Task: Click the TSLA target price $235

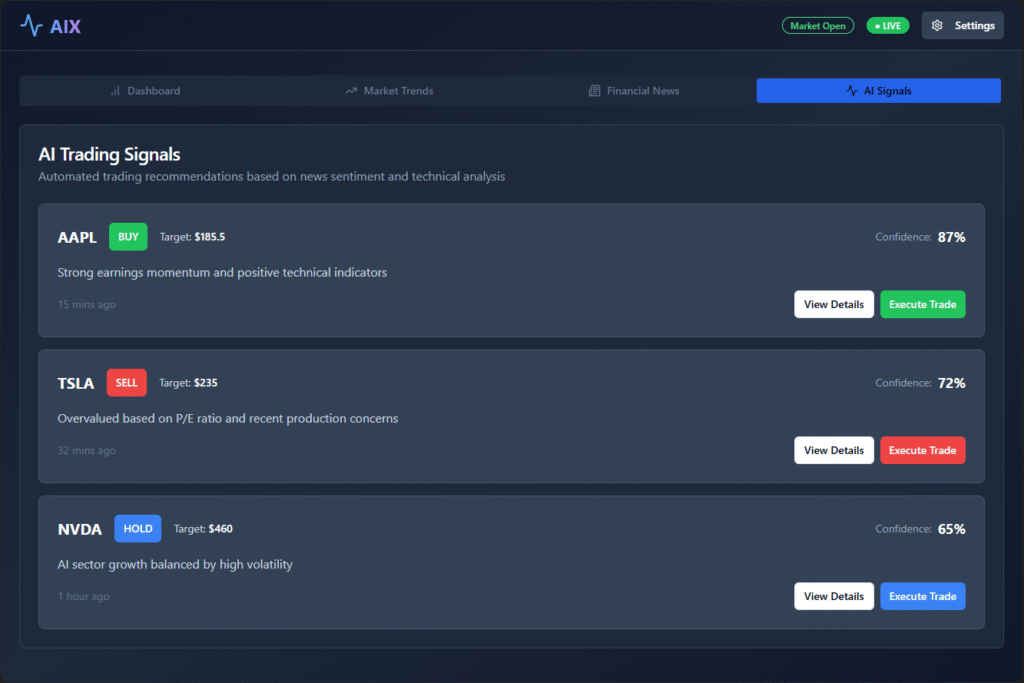Action: (206, 383)
